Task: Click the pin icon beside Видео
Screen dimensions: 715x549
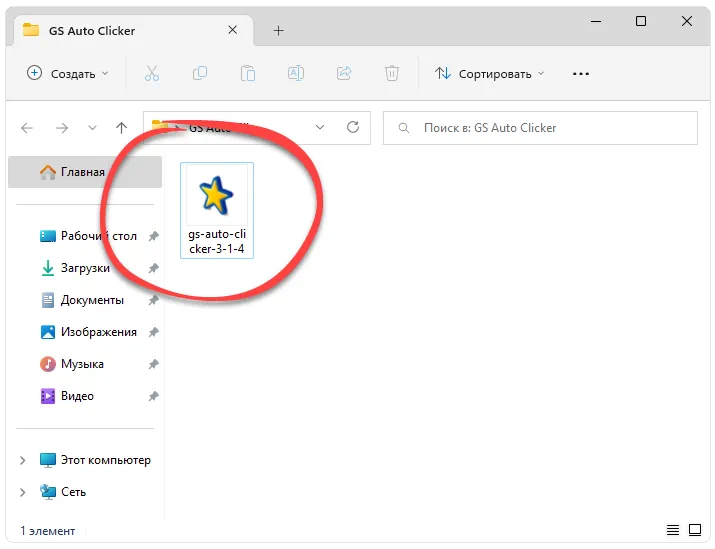Action: pyautogui.click(x=154, y=396)
